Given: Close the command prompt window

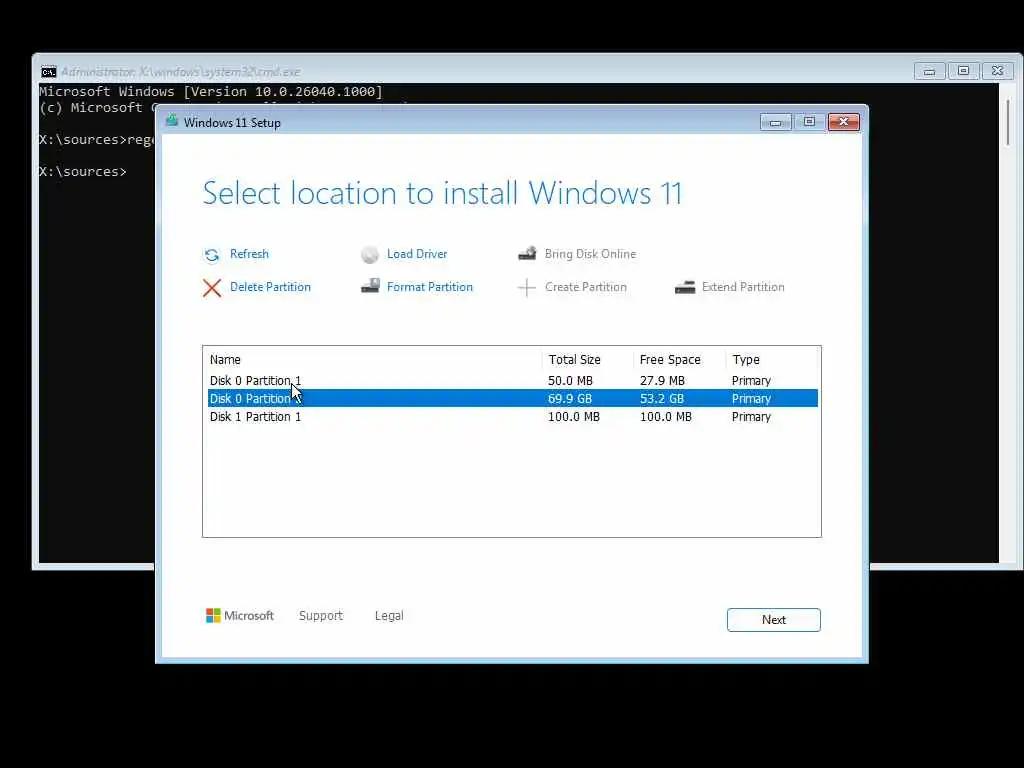Looking at the screenshot, I should [997, 71].
